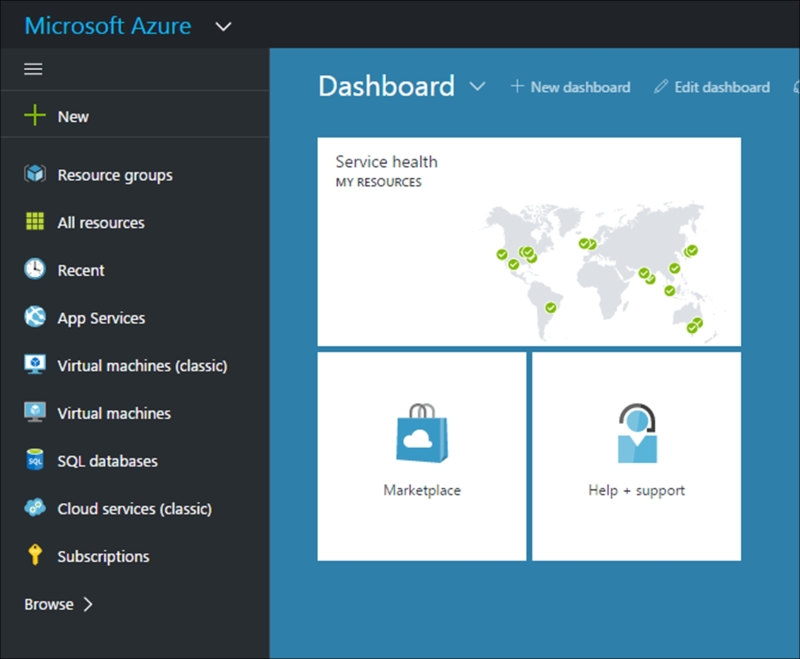
Task: Click the green plus New icon
Action: tap(35, 115)
